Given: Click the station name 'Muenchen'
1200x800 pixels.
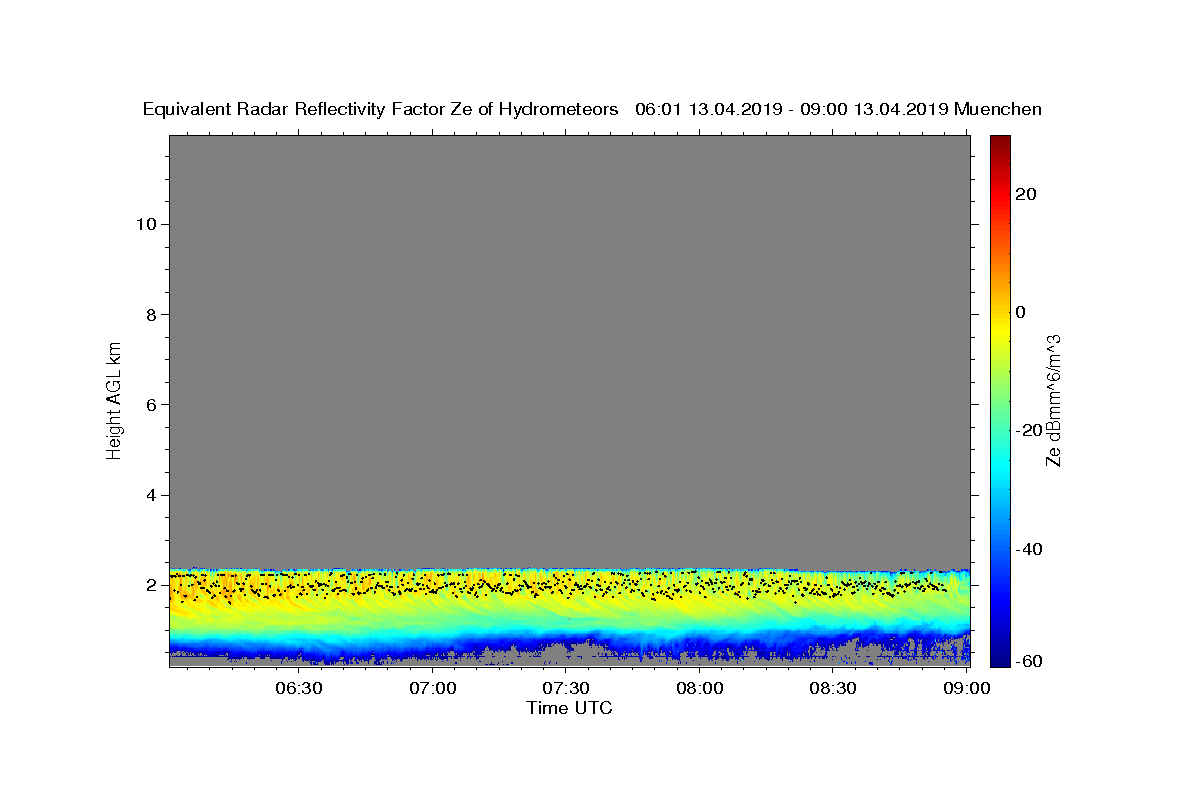Looking at the screenshot, I should (998, 110).
